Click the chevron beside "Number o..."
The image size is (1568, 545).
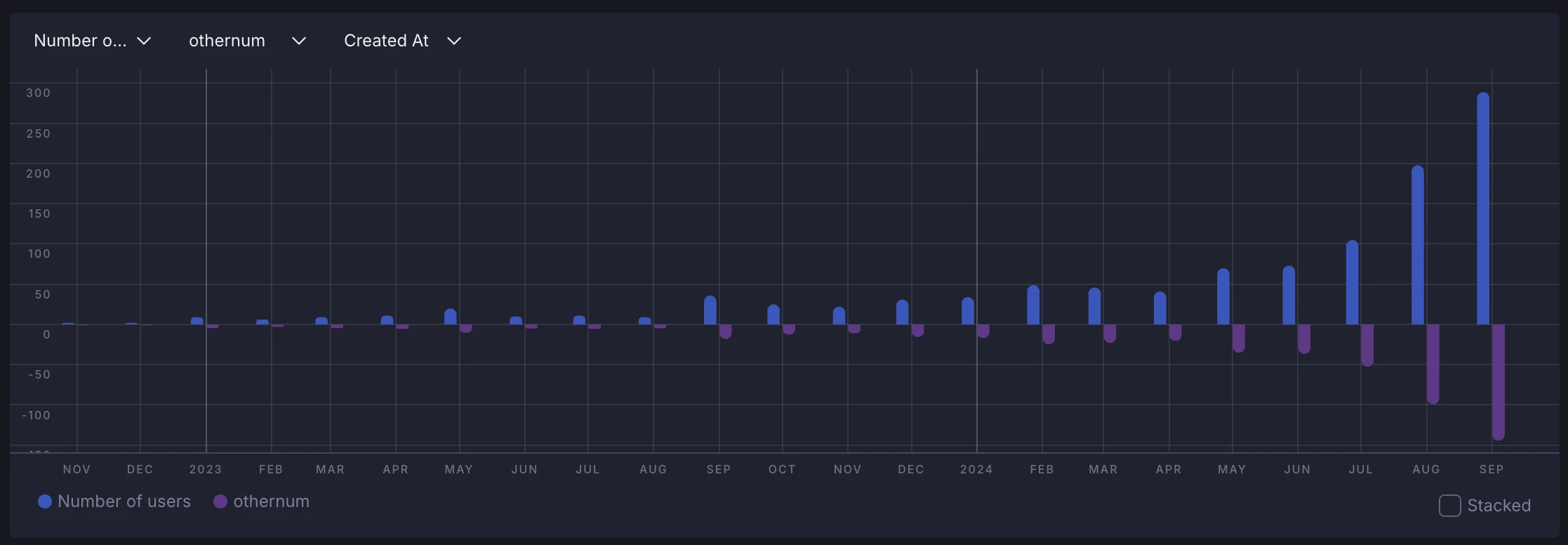tap(144, 41)
